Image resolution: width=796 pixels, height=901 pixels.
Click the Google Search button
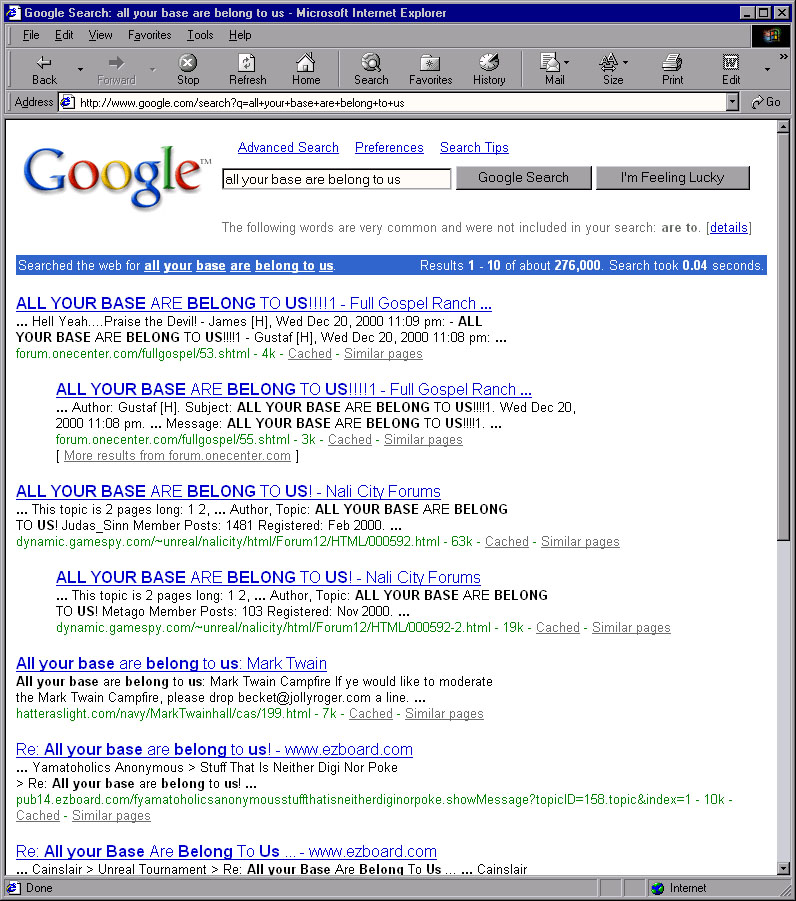523,178
